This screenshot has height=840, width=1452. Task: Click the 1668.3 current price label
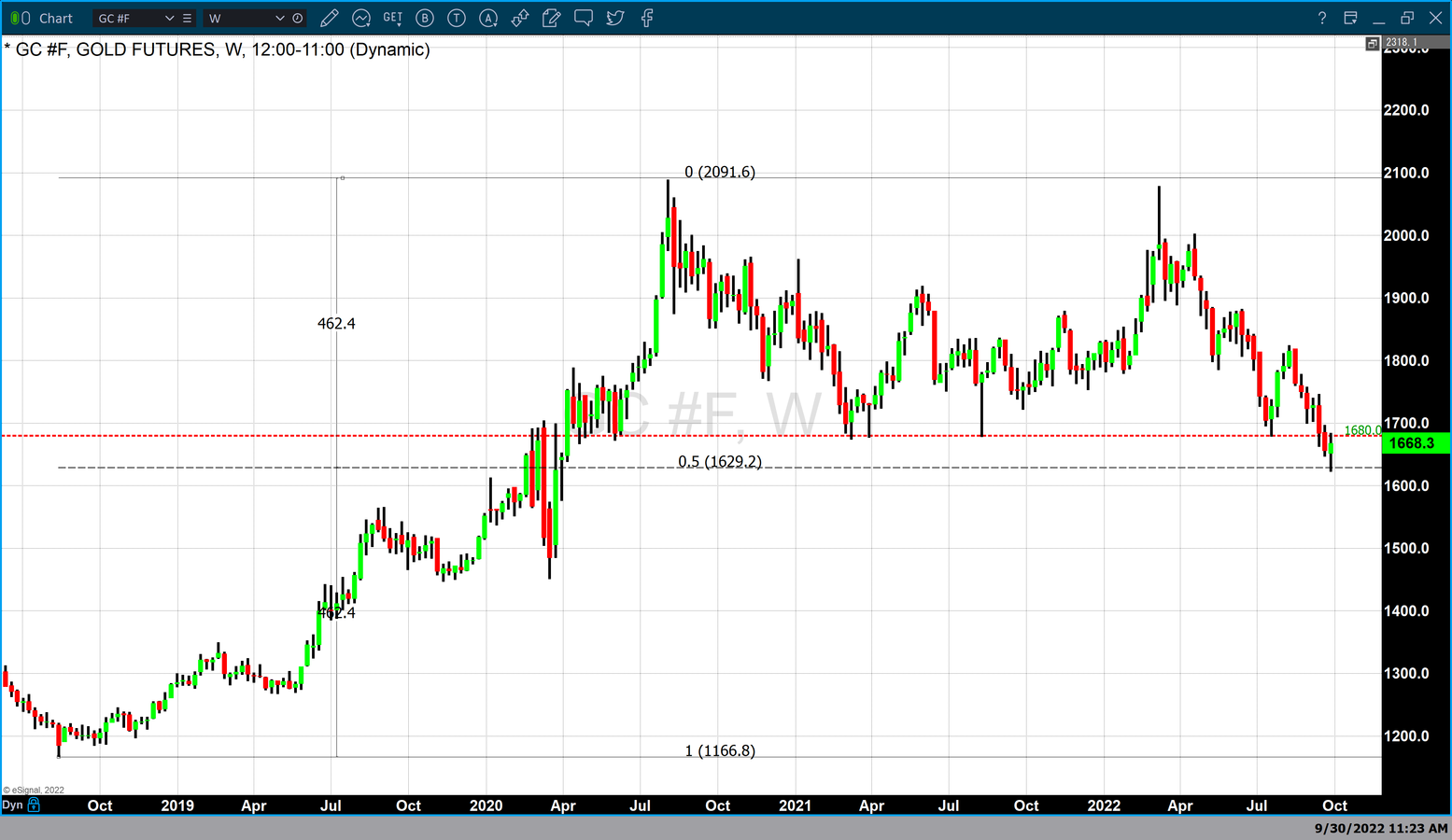pyautogui.click(x=1411, y=443)
